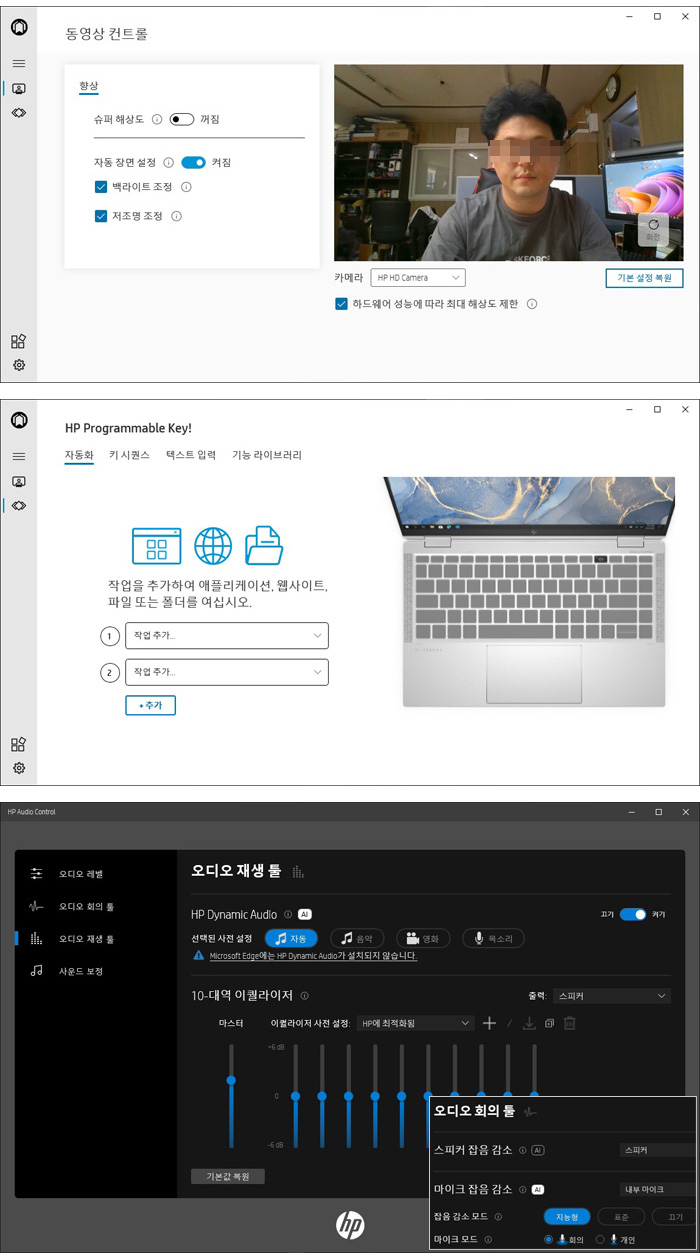Add new equalizer preset with plus icon

click(x=489, y=1023)
